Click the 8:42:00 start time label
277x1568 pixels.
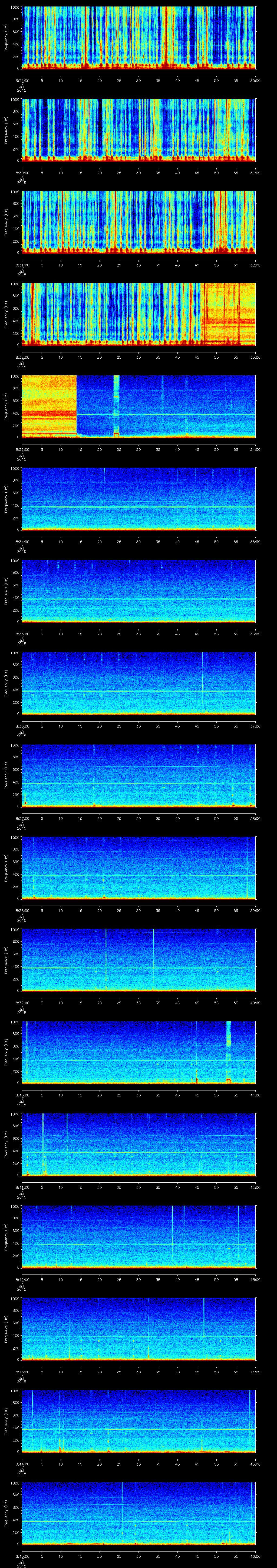22,1279
